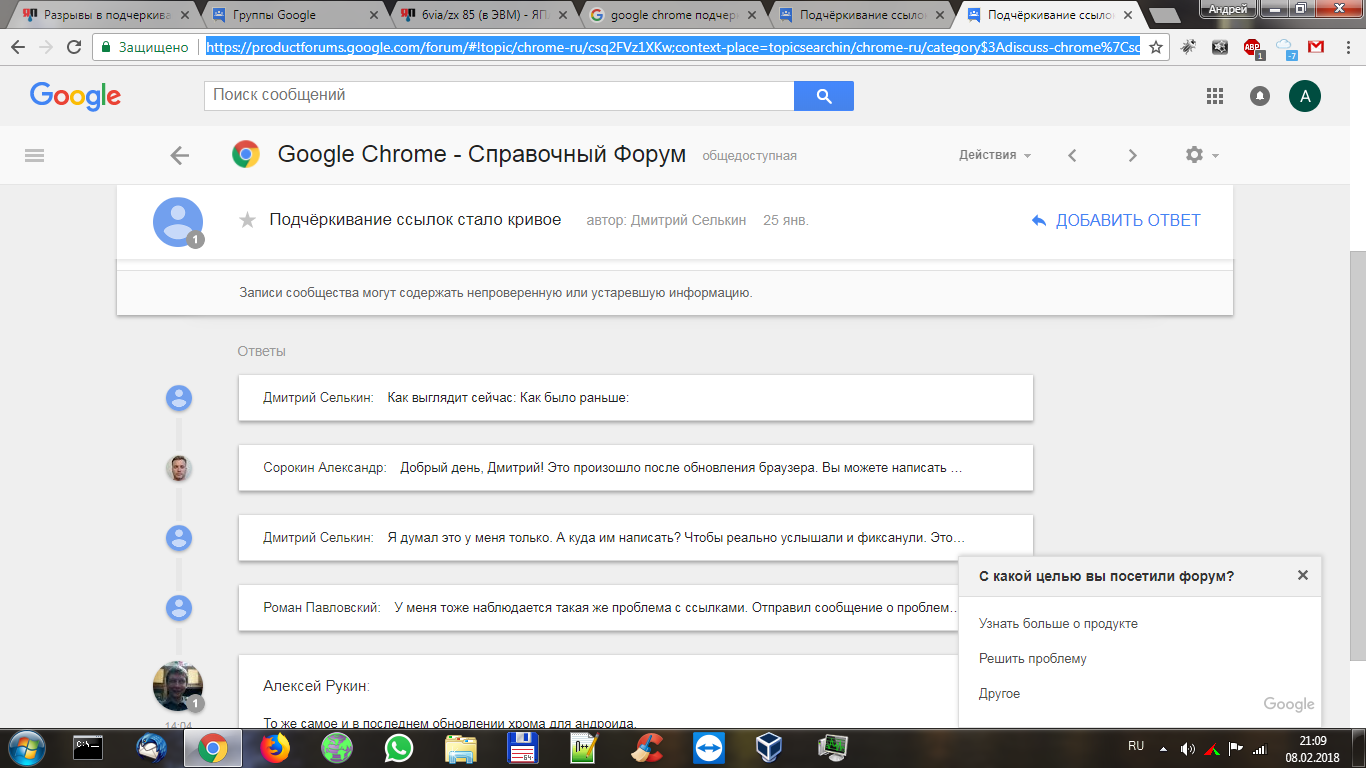Open the command prompt taskbar icon

click(x=89, y=747)
